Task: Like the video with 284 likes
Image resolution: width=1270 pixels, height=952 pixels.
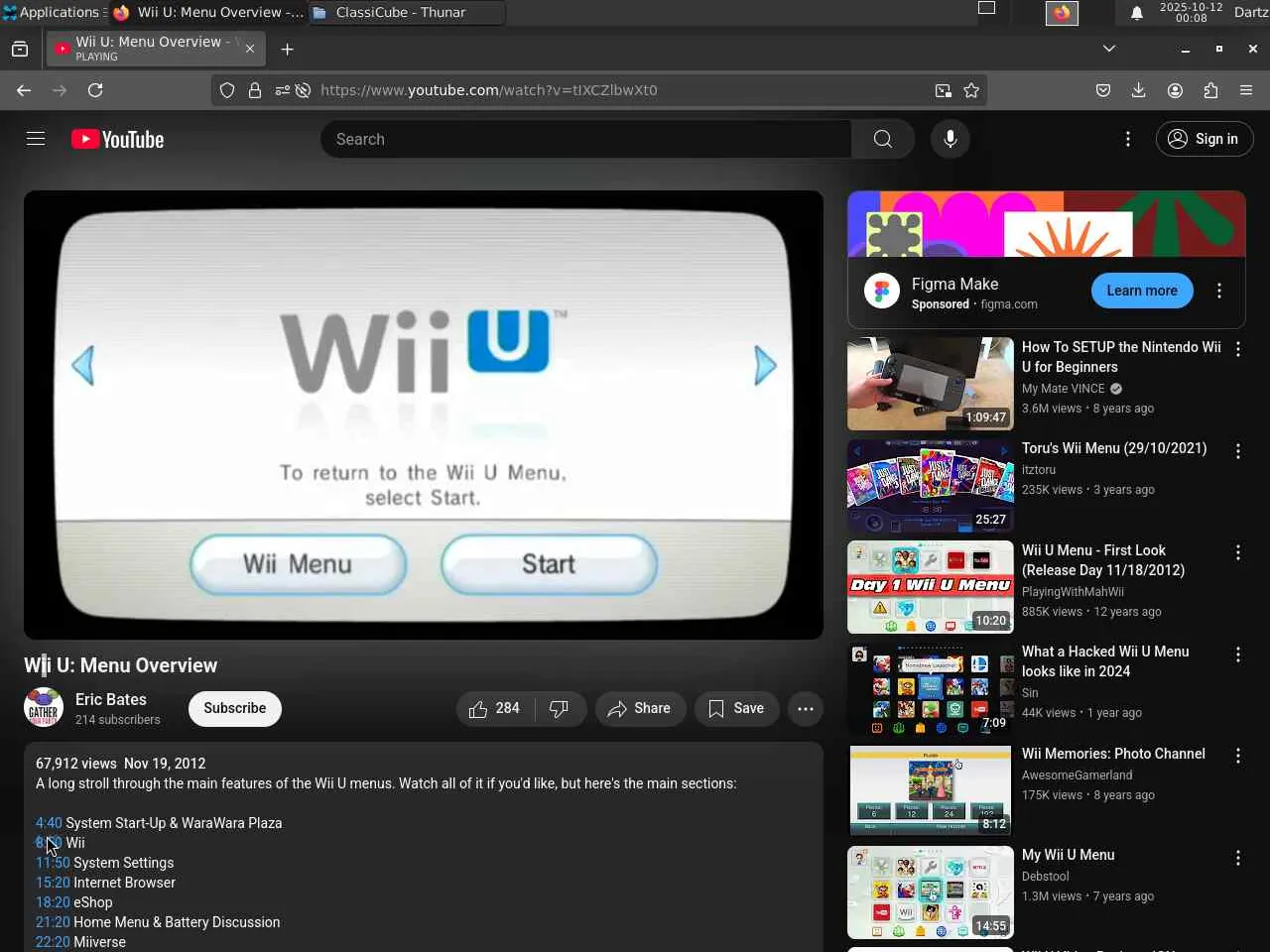Action: [x=495, y=708]
